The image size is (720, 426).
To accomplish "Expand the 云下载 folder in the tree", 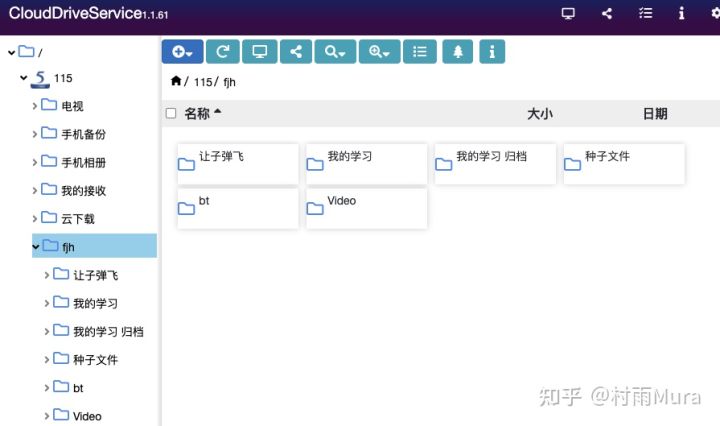I will 35,219.
